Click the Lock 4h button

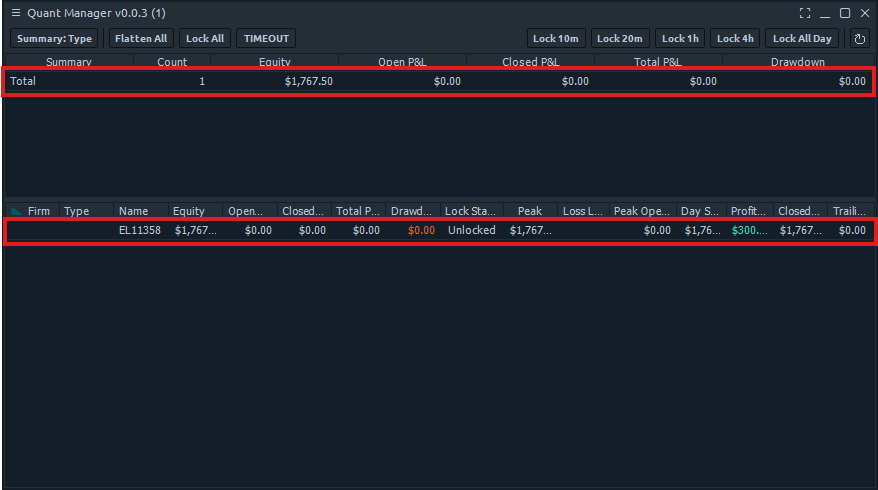[735, 39]
